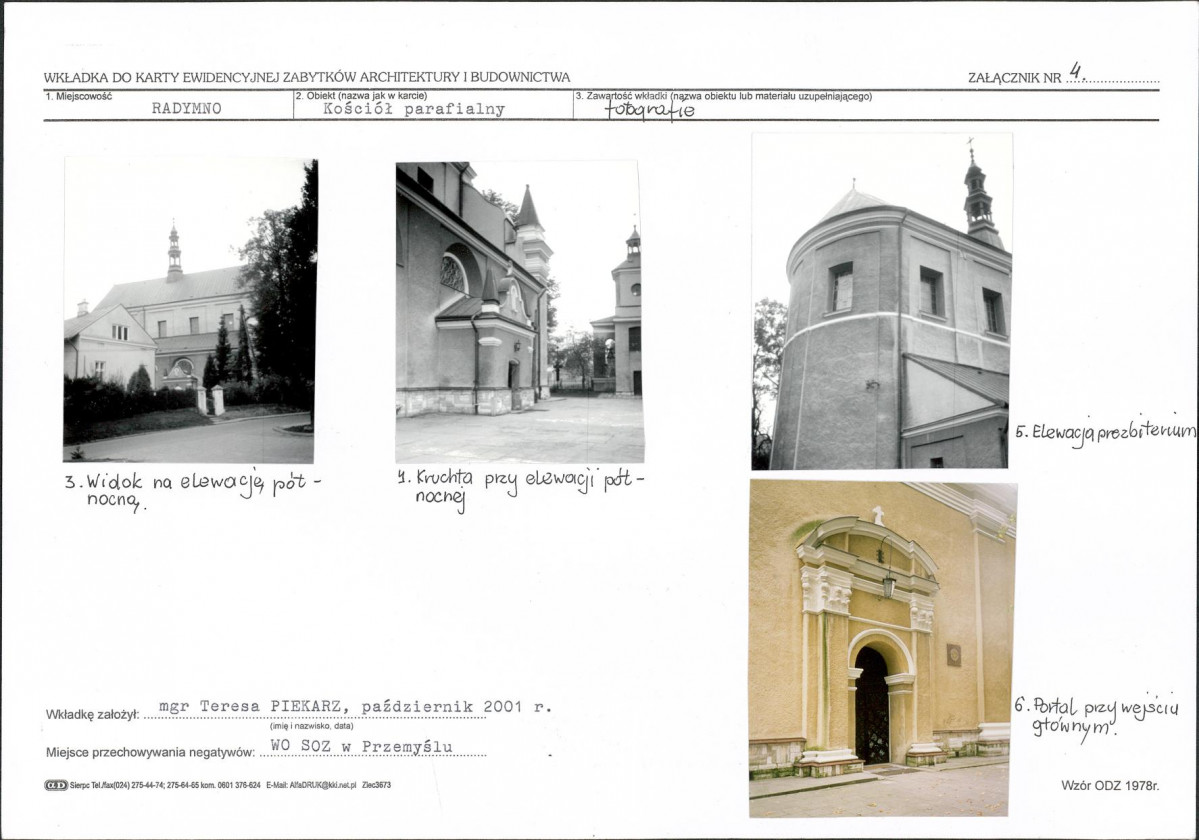This screenshot has height=840, width=1199.
Task: Click the handwritten word 'fotografie'
Action: point(650,110)
